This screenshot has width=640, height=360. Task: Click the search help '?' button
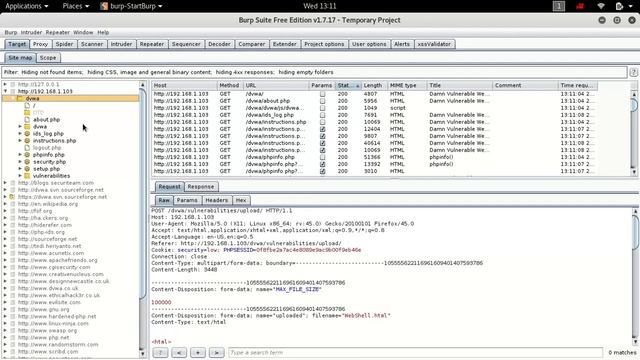[160, 353]
